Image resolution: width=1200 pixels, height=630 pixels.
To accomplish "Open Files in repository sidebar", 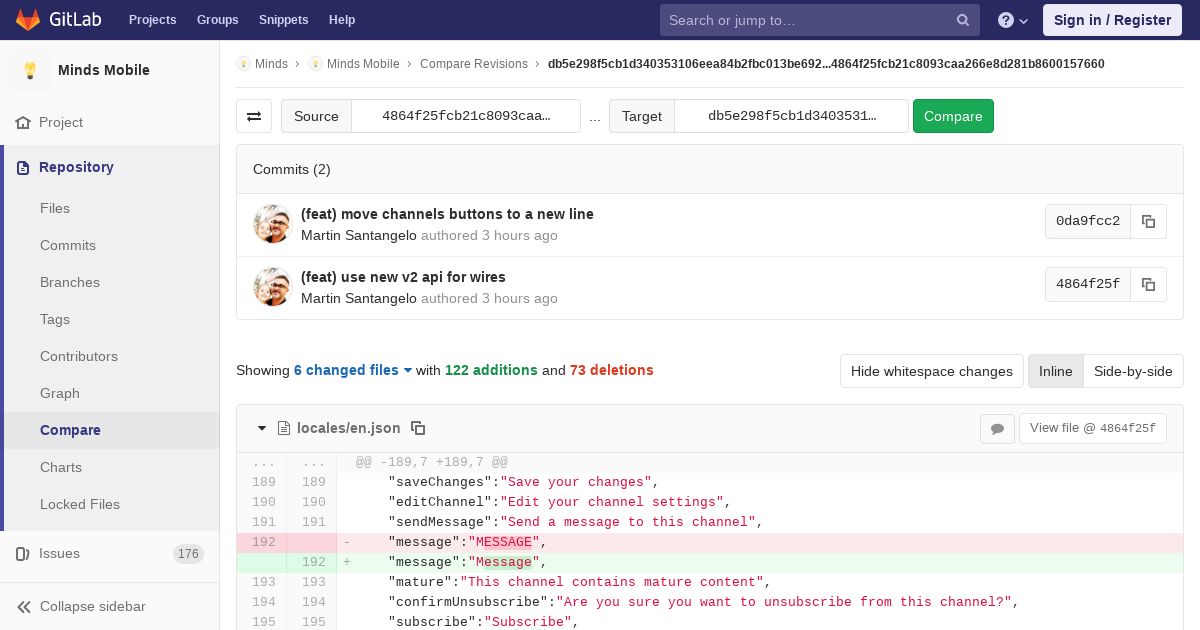I will (55, 208).
